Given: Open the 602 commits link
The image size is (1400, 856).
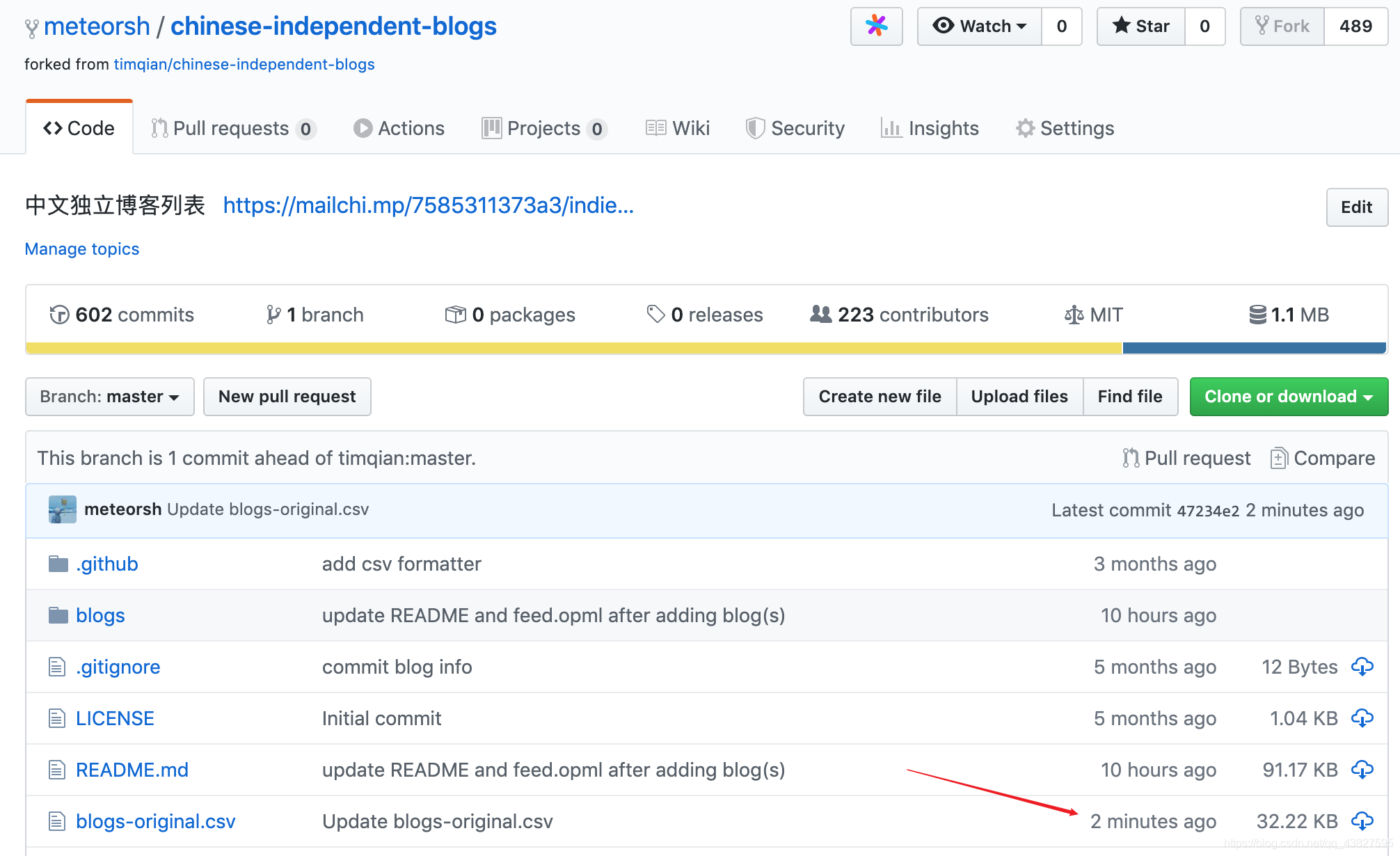Looking at the screenshot, I should point(122,315).
